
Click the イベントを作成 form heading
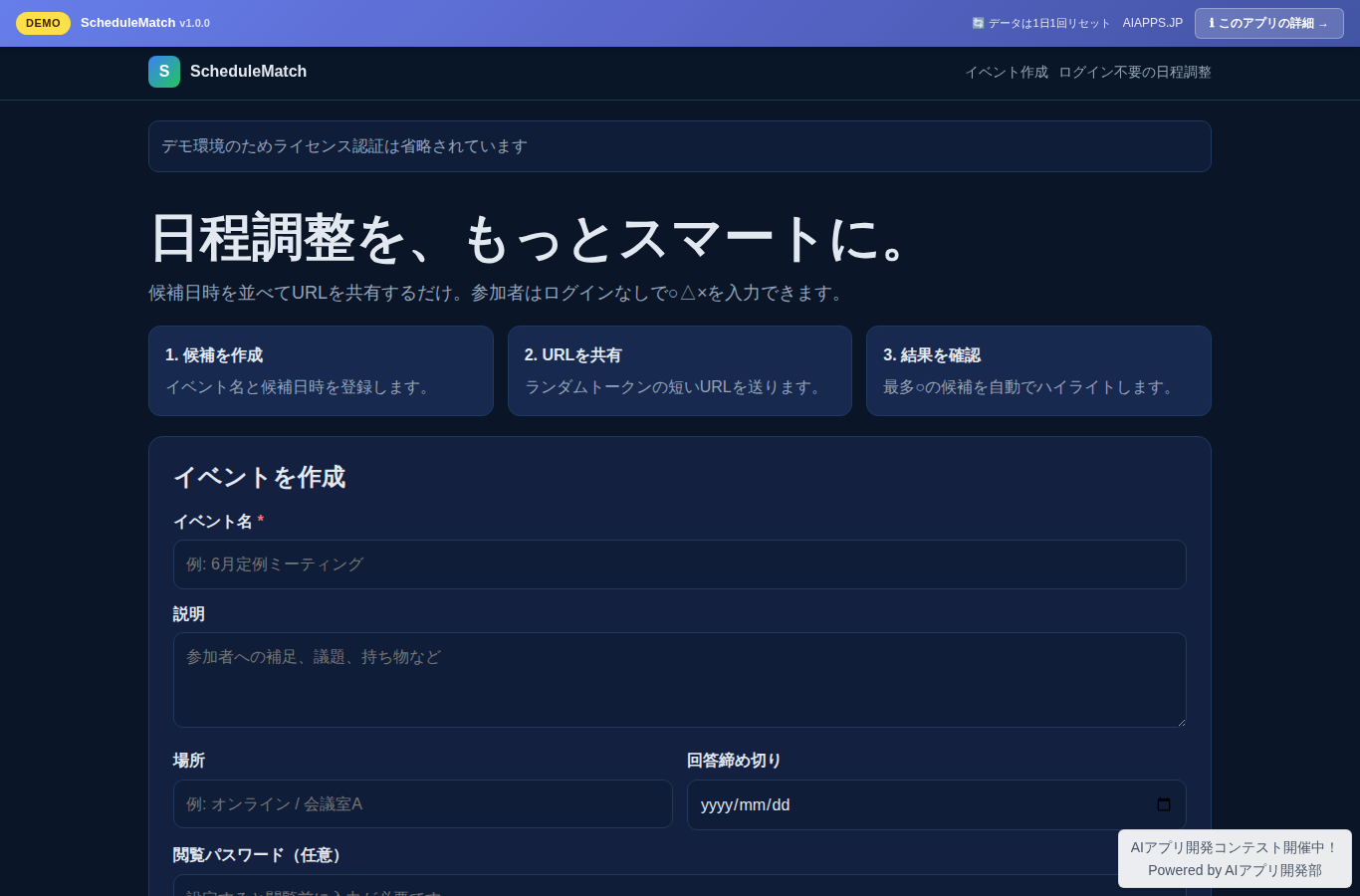pos(259,477)
